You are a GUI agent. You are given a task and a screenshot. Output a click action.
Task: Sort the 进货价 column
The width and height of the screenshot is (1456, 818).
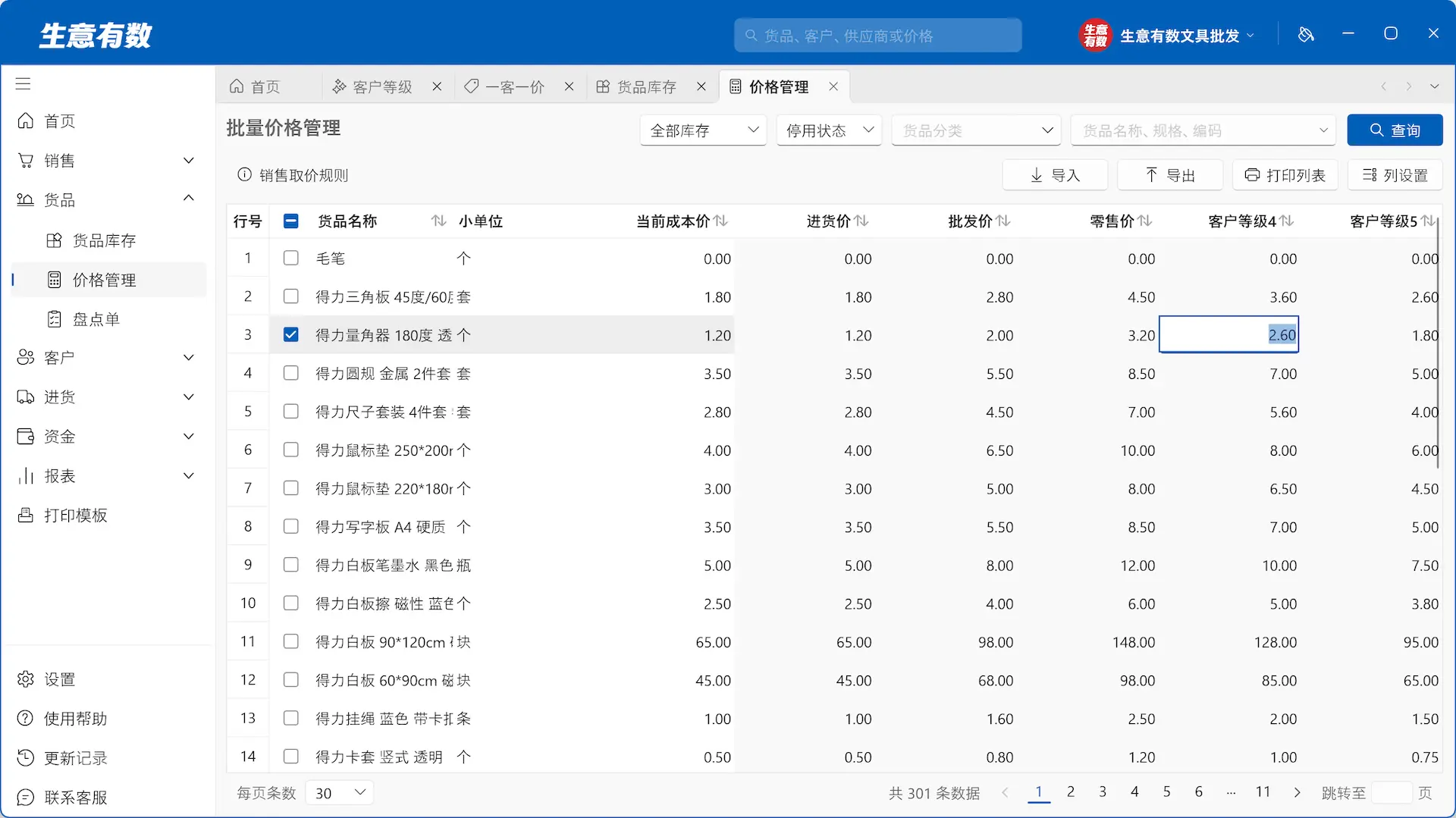(861, 221)
